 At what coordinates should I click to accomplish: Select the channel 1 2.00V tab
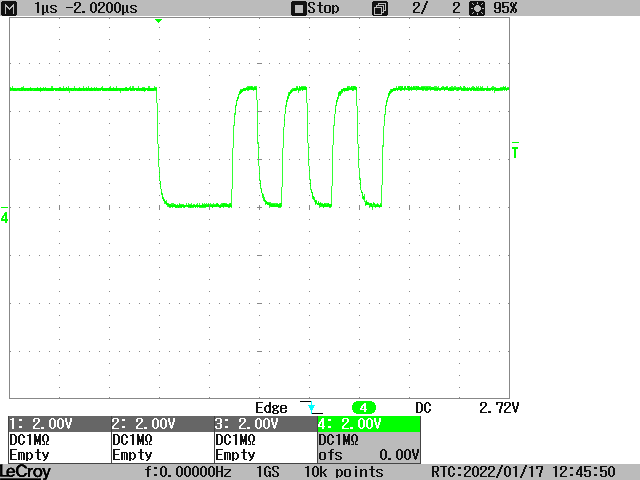coord(60,424)
